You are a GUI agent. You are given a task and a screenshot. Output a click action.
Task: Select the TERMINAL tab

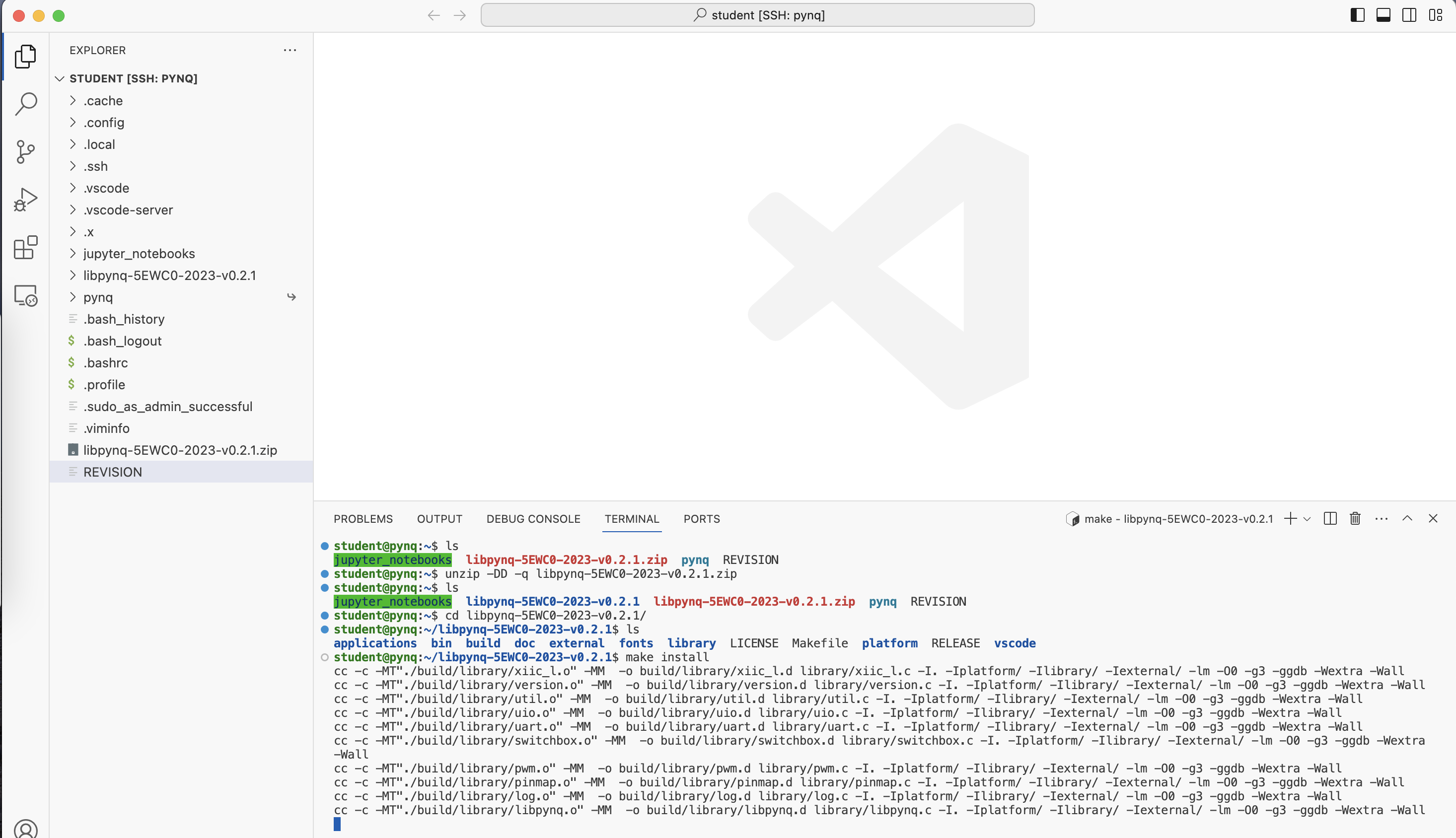point(632,519)
